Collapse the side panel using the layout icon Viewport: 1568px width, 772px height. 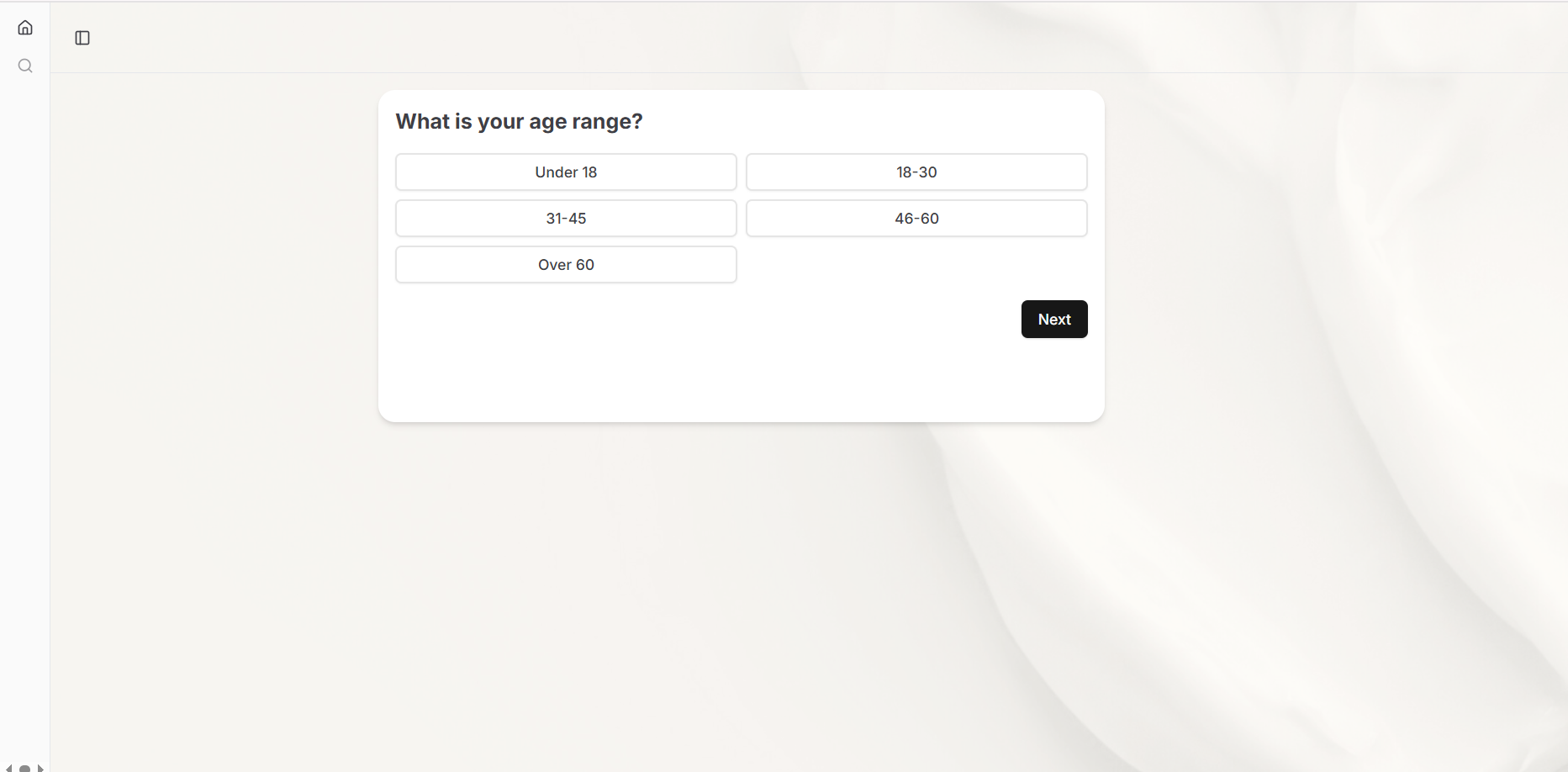tap(82, 38)
